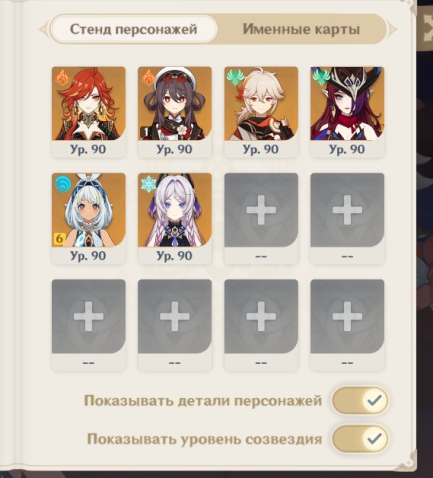Click the Cryo snowflake element icon
This screenshot has width=433, height=478.
point(148,183)
